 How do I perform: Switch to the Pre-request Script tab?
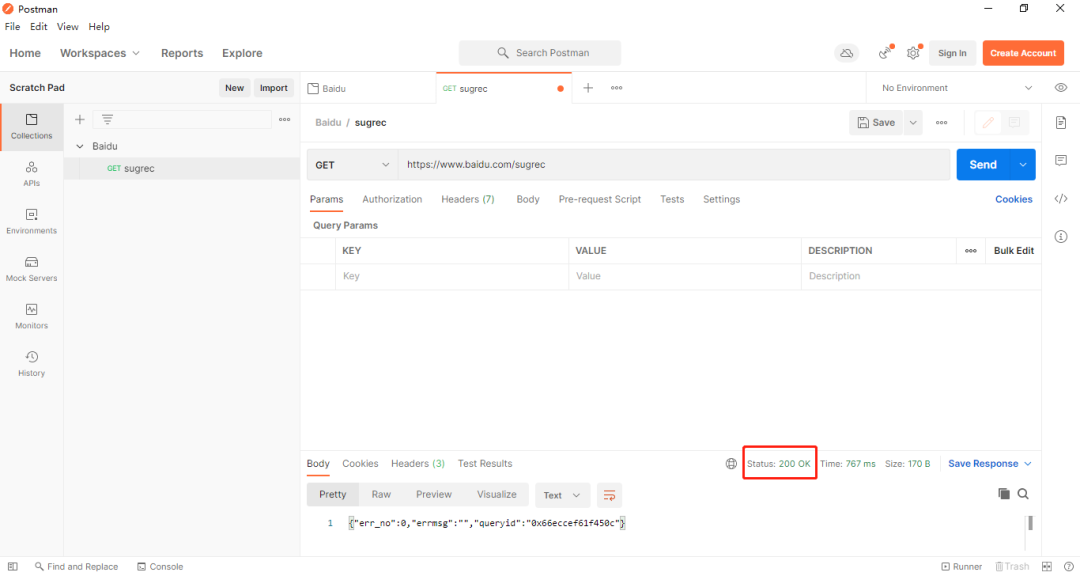coord(600,199)
